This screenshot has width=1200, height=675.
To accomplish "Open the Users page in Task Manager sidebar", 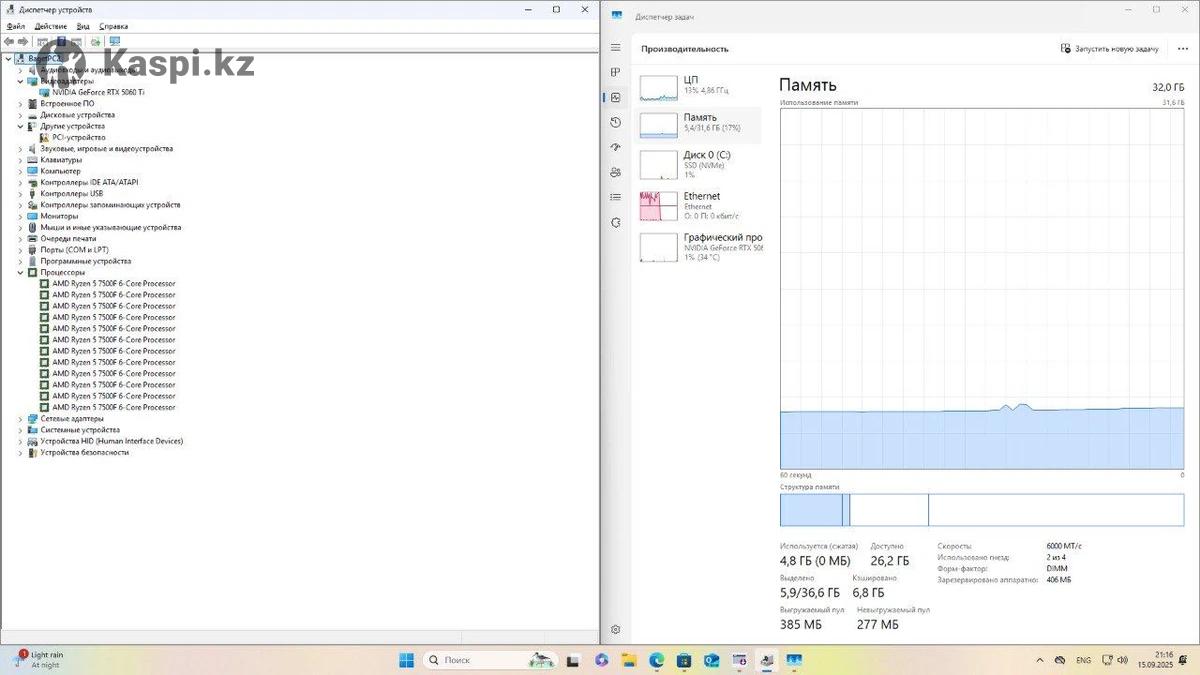I will tap(616, 172).
